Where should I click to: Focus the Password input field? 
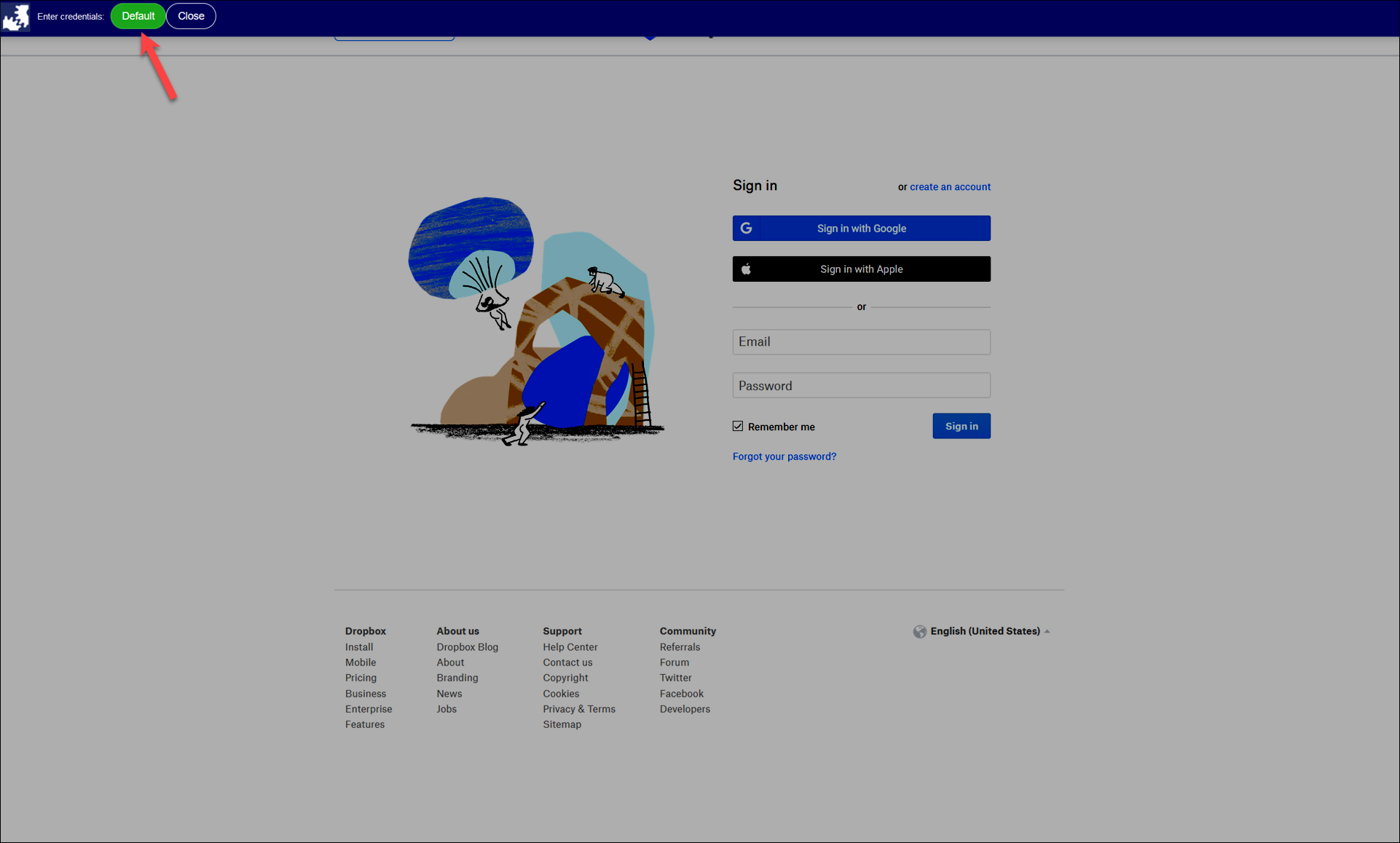coord(861,386)
